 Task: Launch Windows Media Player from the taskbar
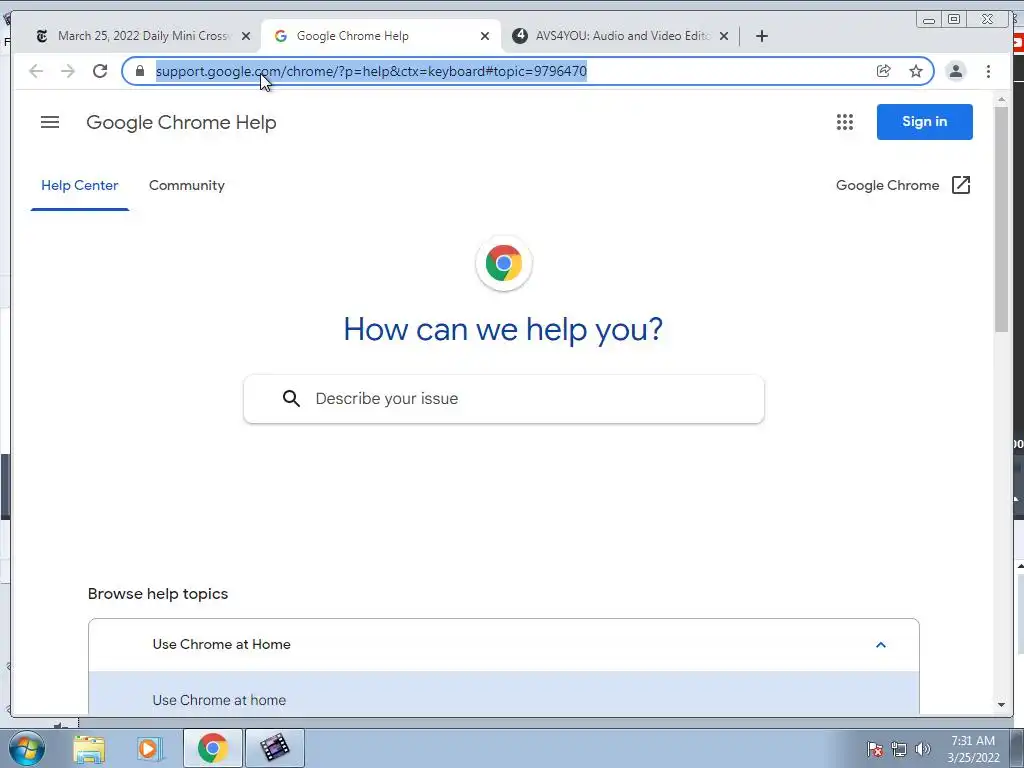[150, 748]
